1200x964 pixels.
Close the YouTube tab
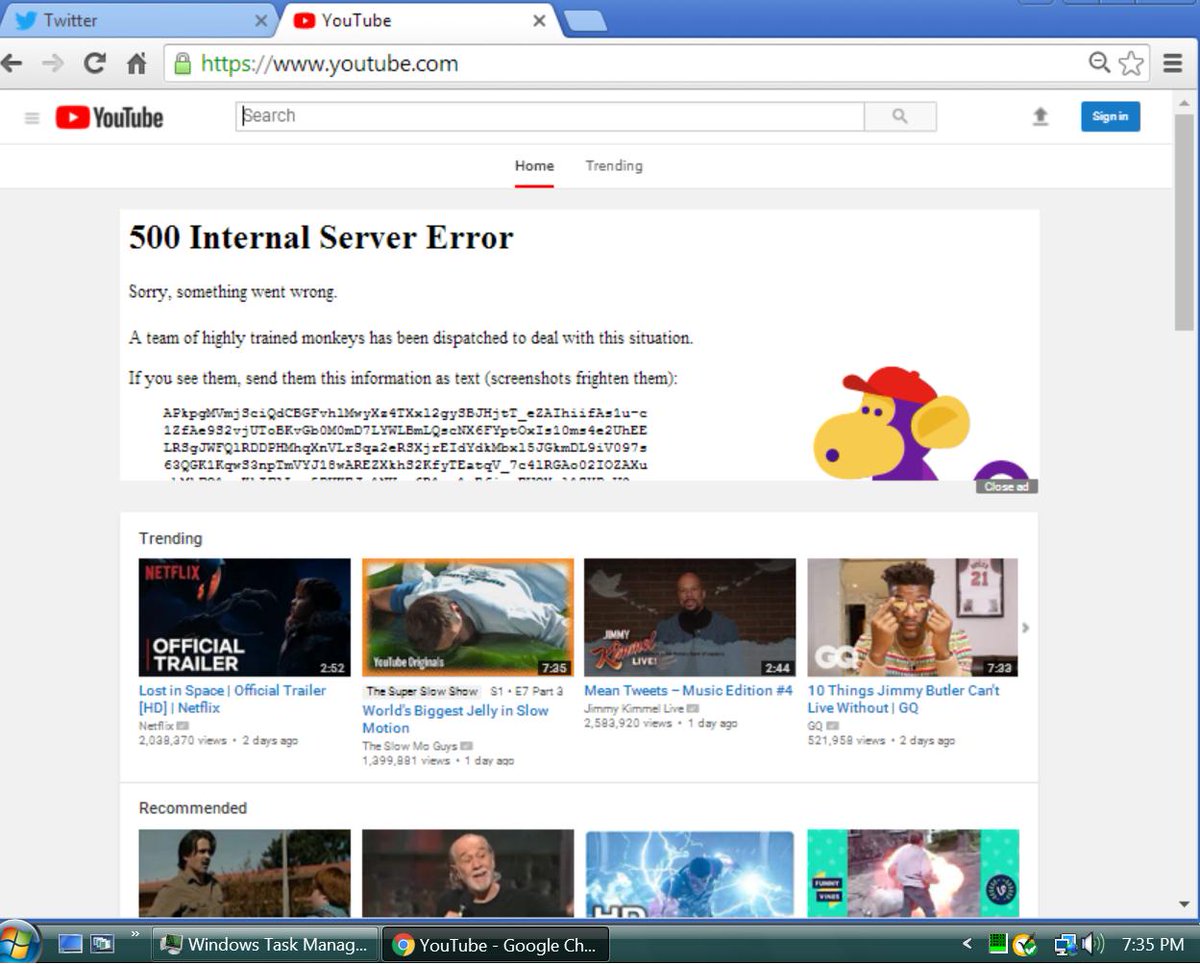(539, 20)
